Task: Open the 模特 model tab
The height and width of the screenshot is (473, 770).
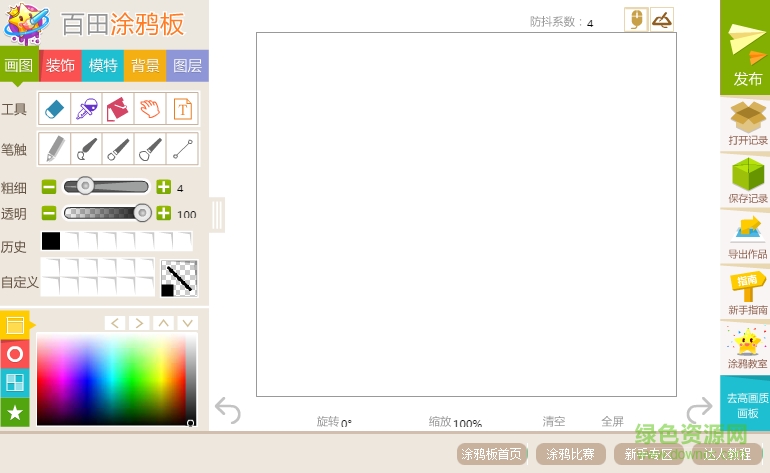Action: (x=103, y=65)
